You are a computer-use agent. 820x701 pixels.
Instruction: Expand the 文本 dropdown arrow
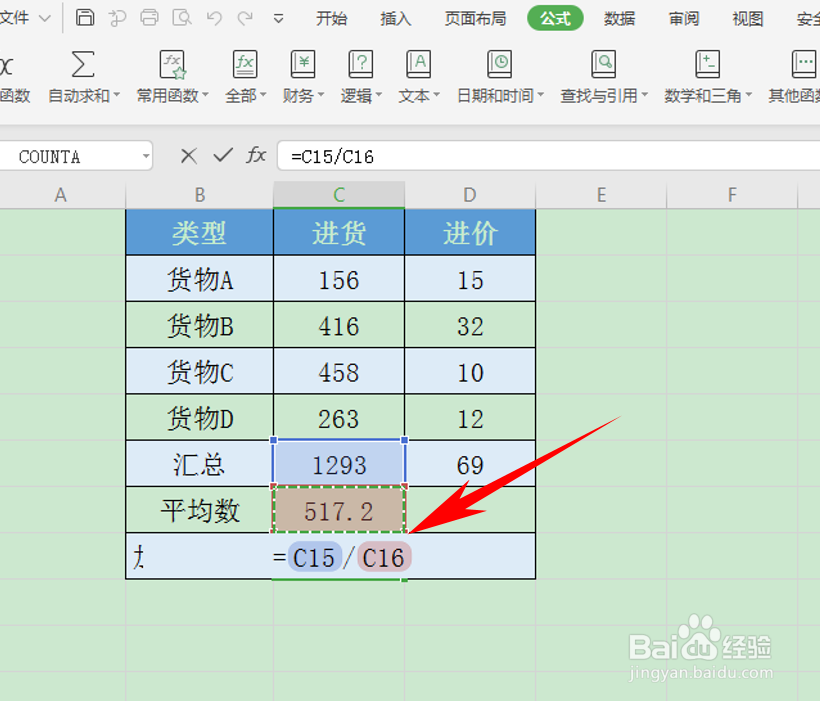(436, 95)
